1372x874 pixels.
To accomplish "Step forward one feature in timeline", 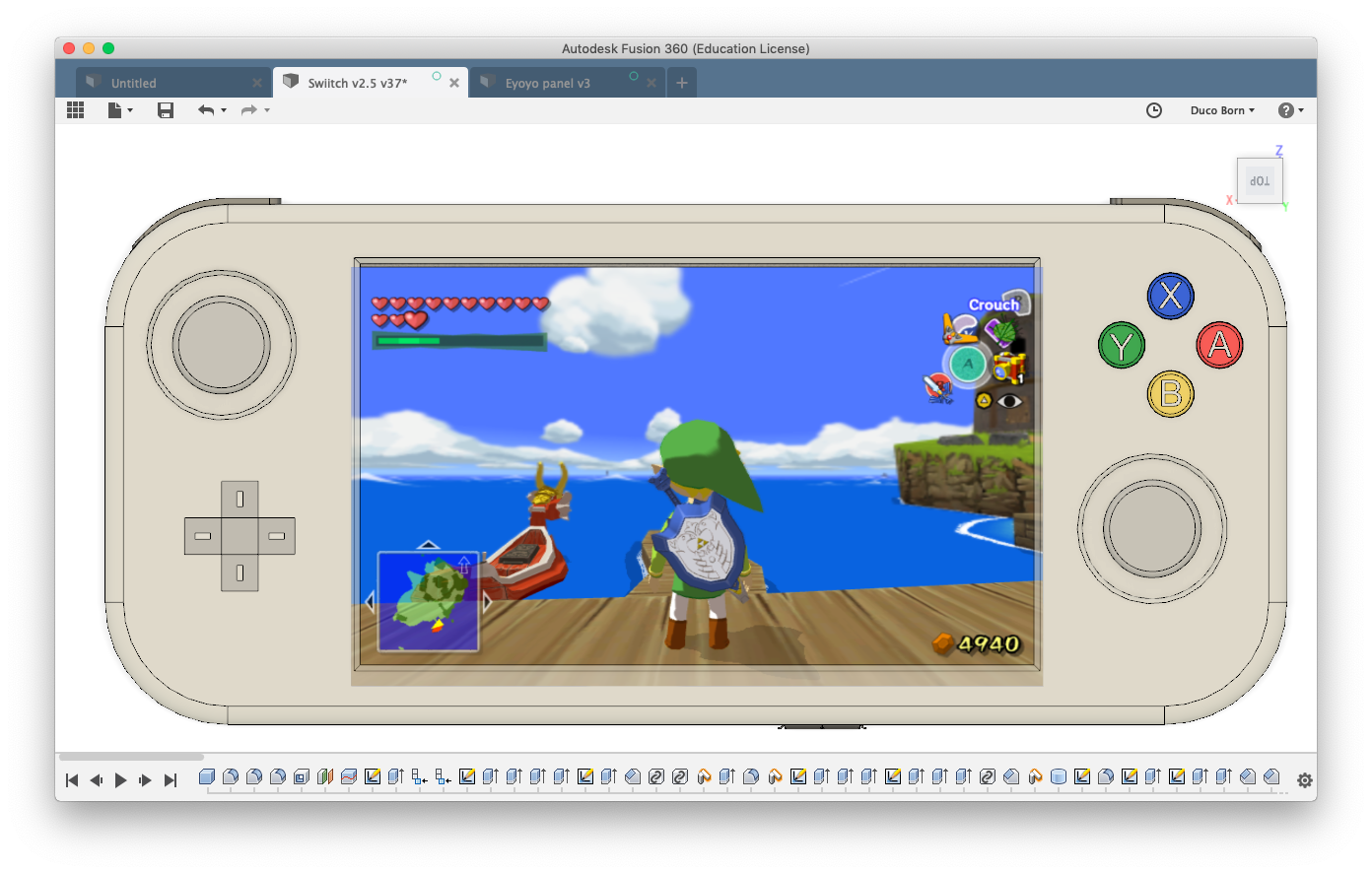I will (x=146, y=780).
